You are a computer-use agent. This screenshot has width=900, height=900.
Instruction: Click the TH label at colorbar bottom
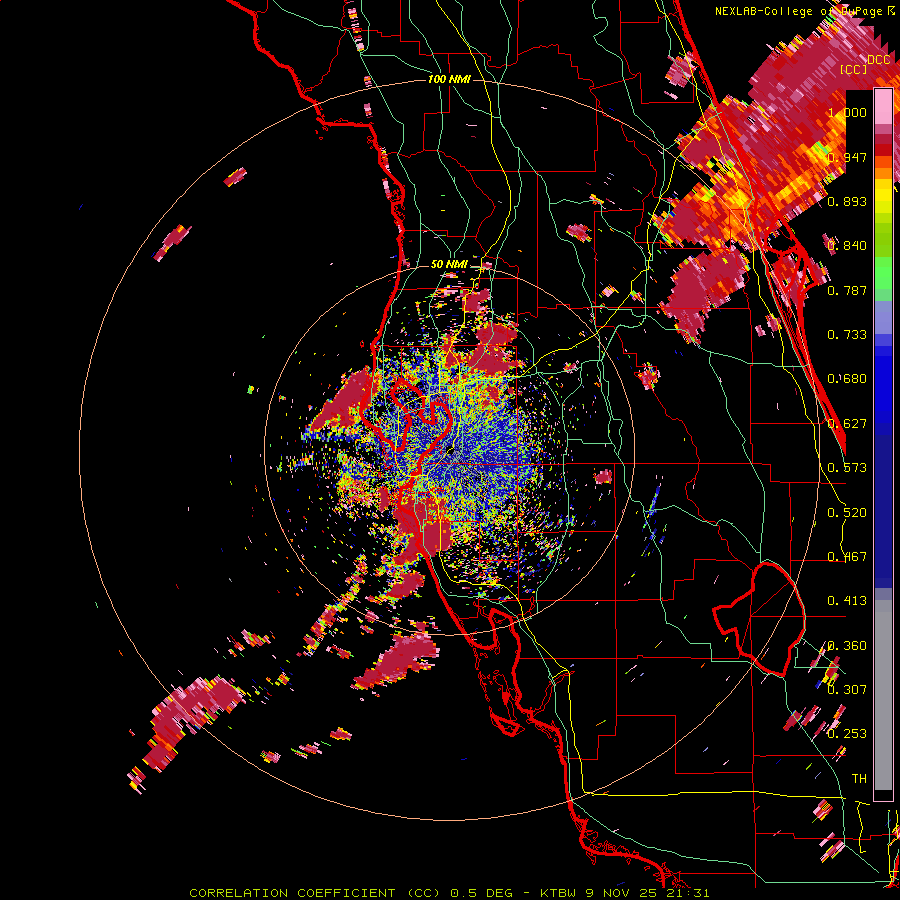pos(859,779)
